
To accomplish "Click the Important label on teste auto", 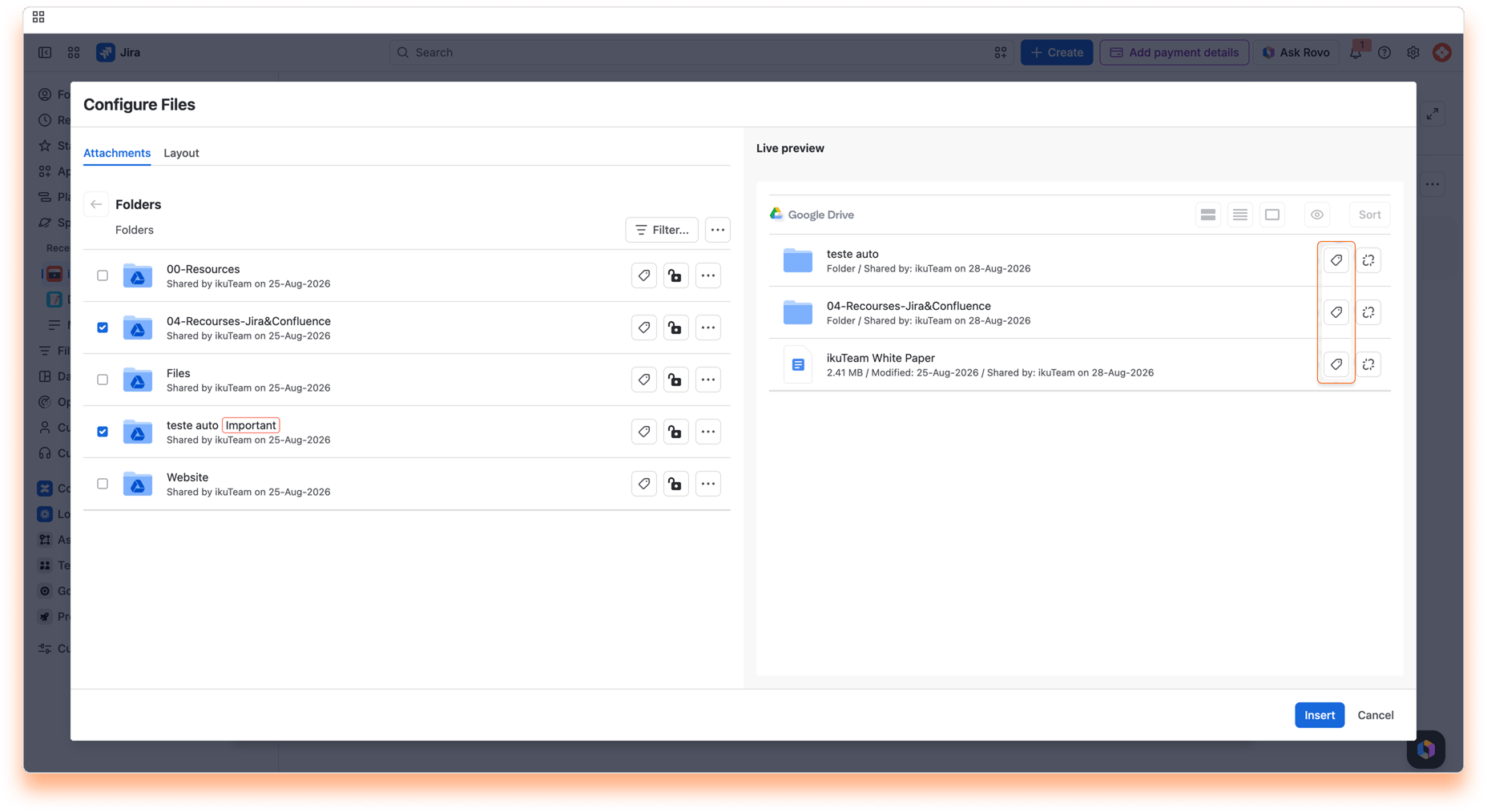I will (251, 425).
